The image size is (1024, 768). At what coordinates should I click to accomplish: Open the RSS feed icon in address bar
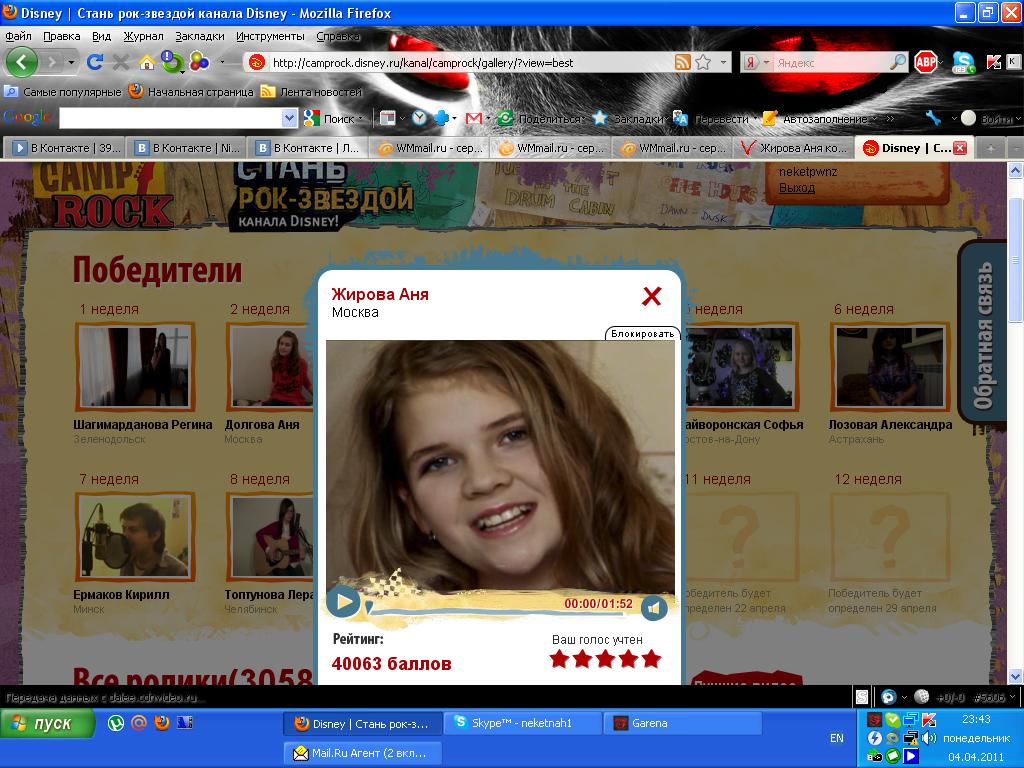click(x=682, y=62)
